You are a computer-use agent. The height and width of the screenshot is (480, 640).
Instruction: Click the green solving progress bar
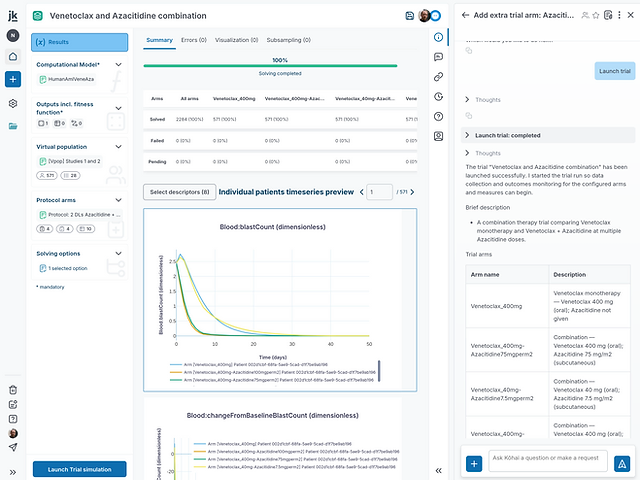tap(270, 66)
